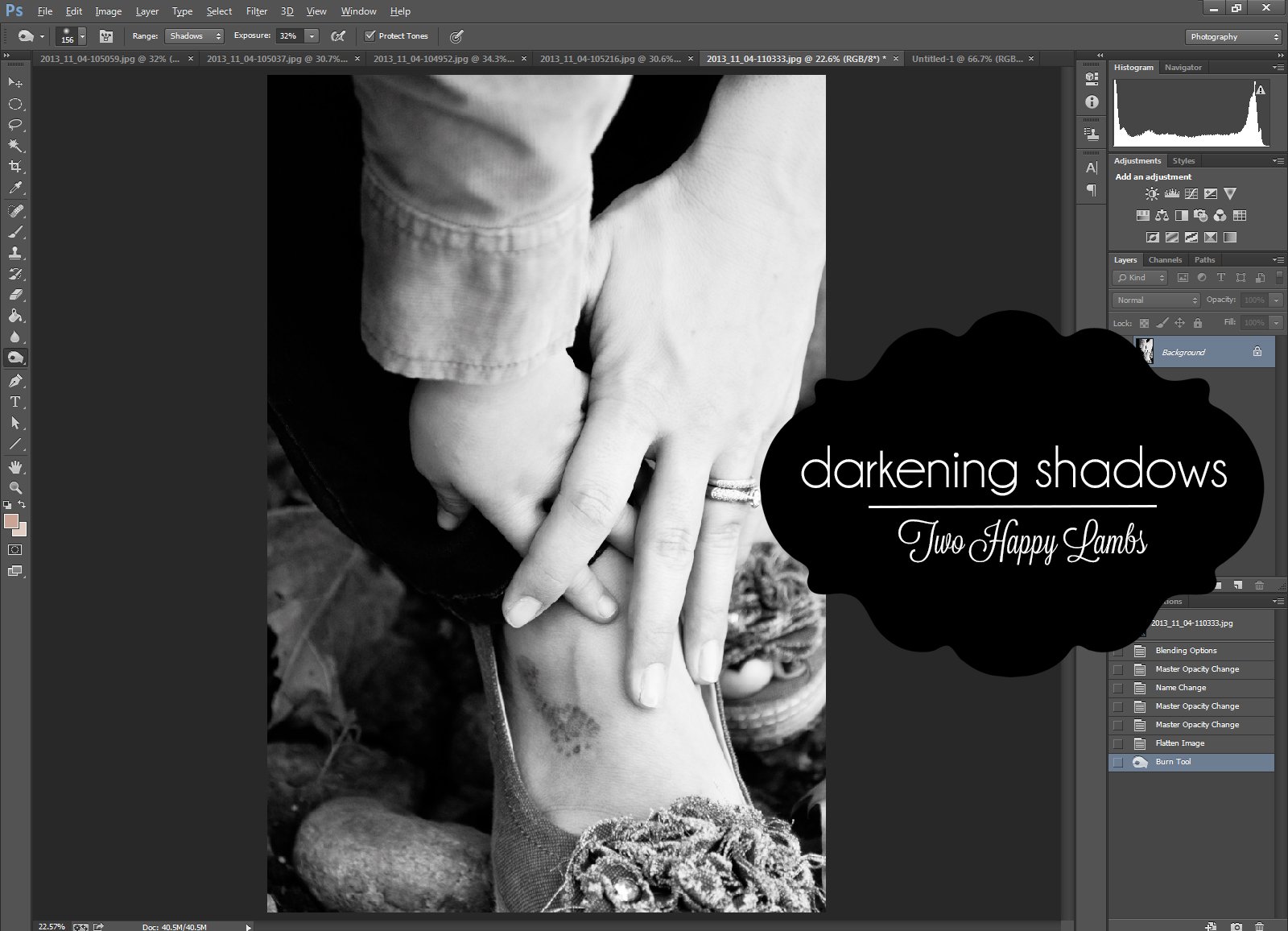Pick the Eyedropper tool
The width and height of the screenshot is (1288, 931).
[14, 188]
